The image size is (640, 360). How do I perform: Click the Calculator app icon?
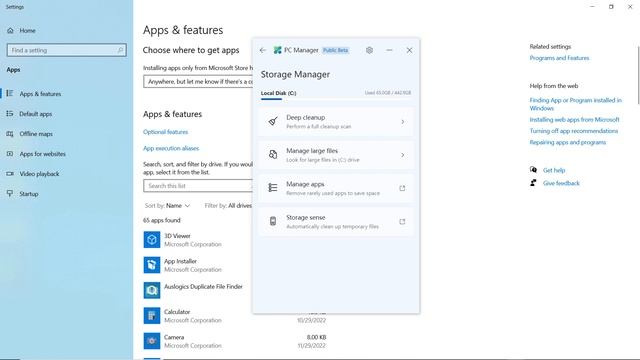[x=152, y=316]
